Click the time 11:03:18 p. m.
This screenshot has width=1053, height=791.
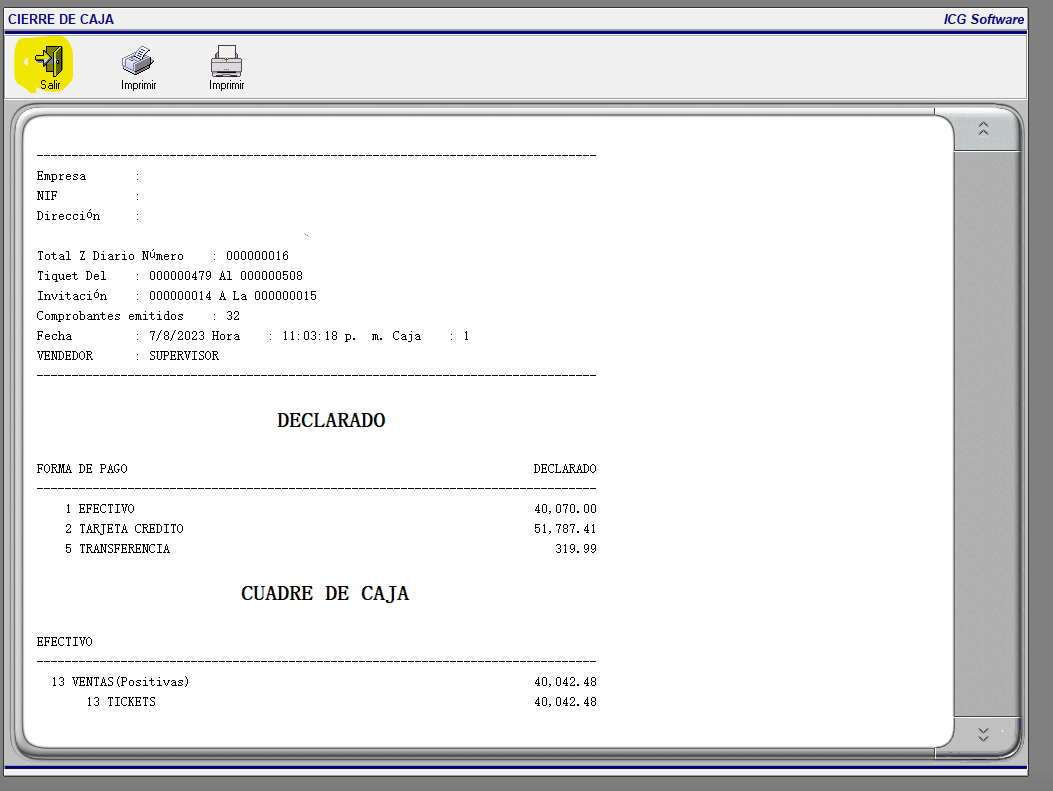point(332,336)
